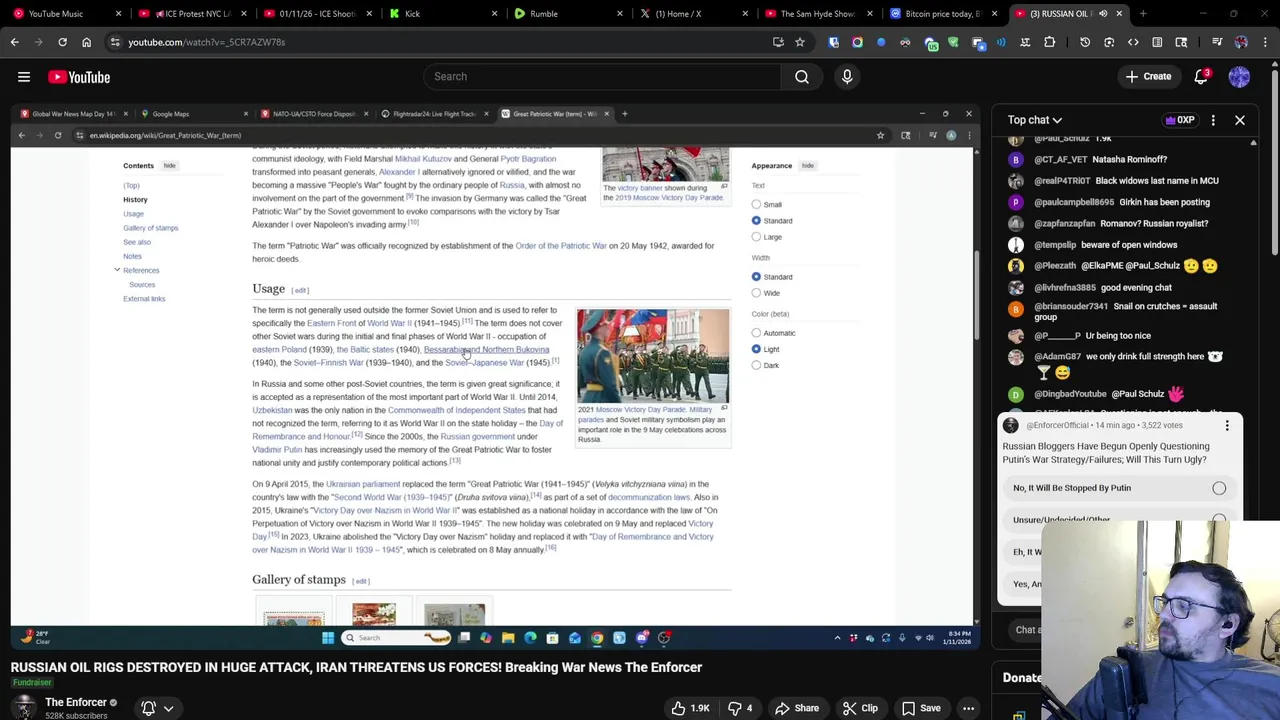Open the Create menu button

click(x=1147, y=77)
